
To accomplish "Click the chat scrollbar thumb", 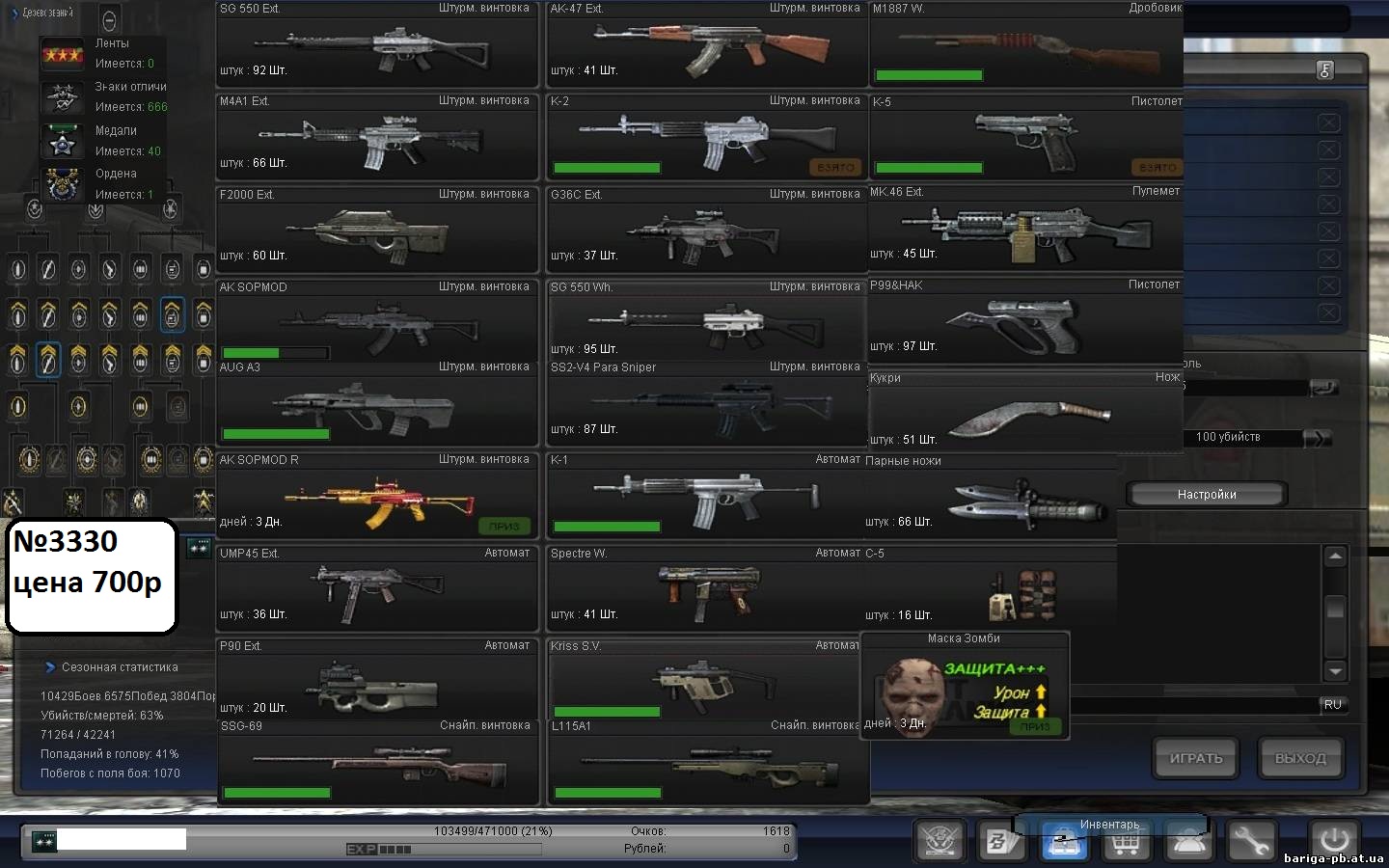I will [x=1335, y=609].
